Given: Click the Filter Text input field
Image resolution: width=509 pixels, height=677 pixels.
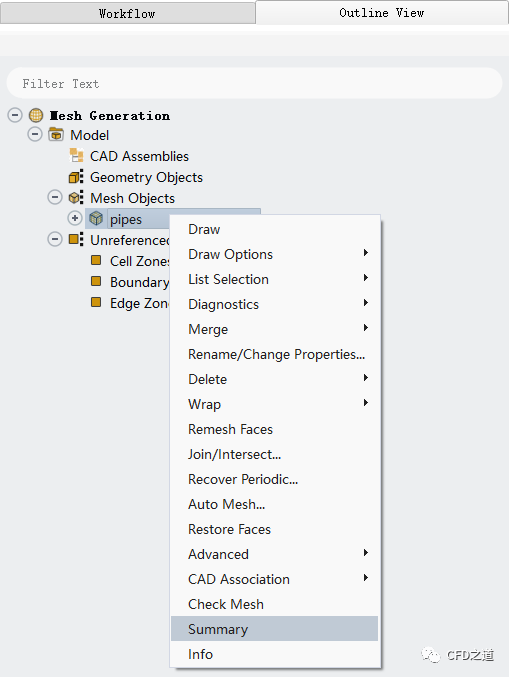Looking at the screenshot, I should [x=254, y=83].
